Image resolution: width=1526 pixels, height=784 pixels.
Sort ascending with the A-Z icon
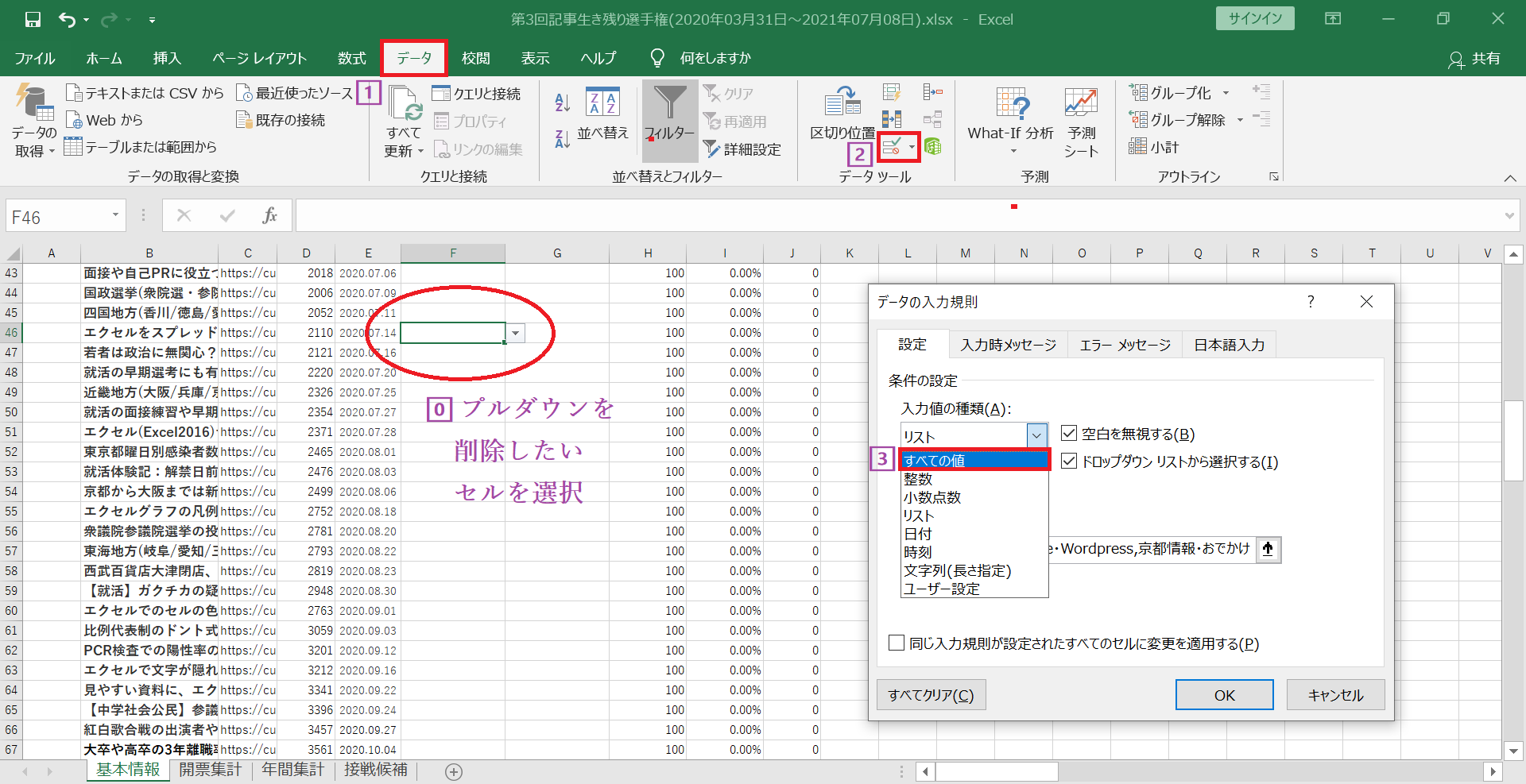[x=563, y=101]
